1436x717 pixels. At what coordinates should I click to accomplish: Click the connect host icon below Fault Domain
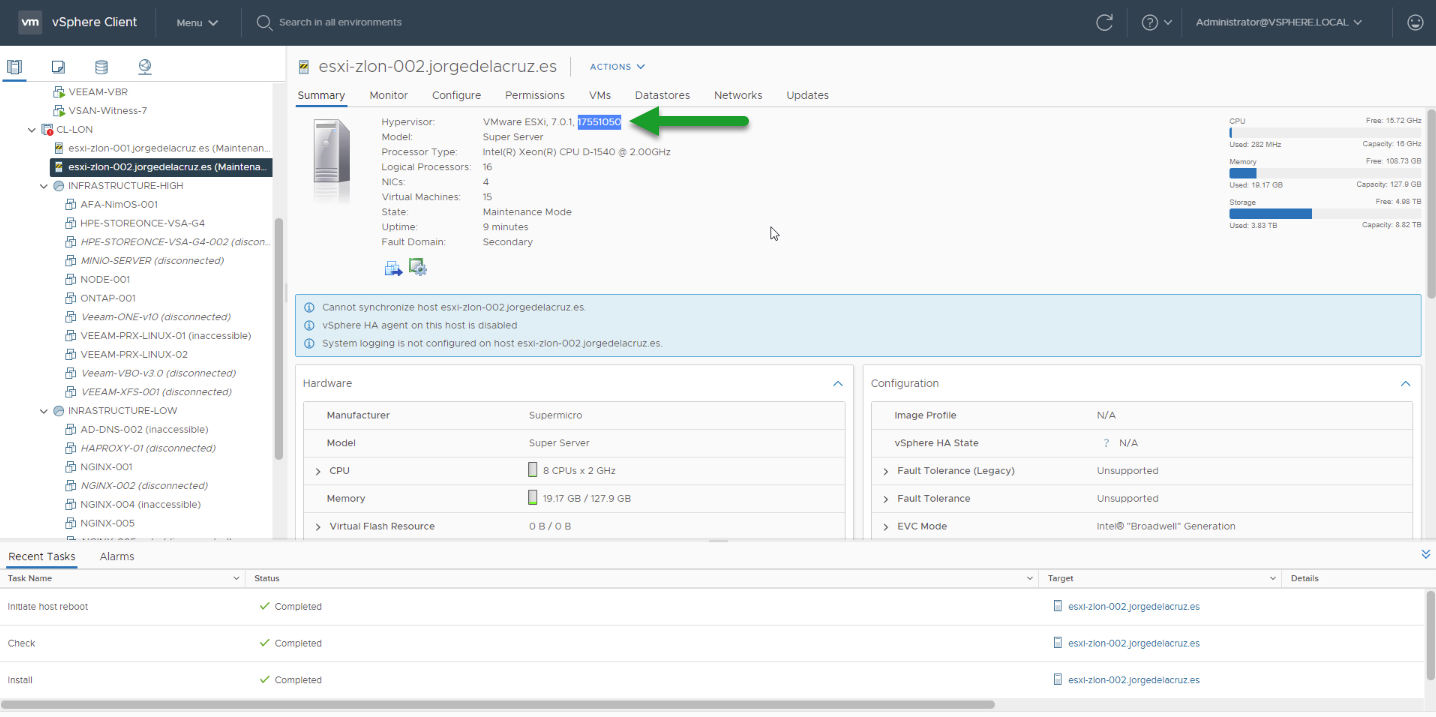(393, 267)
